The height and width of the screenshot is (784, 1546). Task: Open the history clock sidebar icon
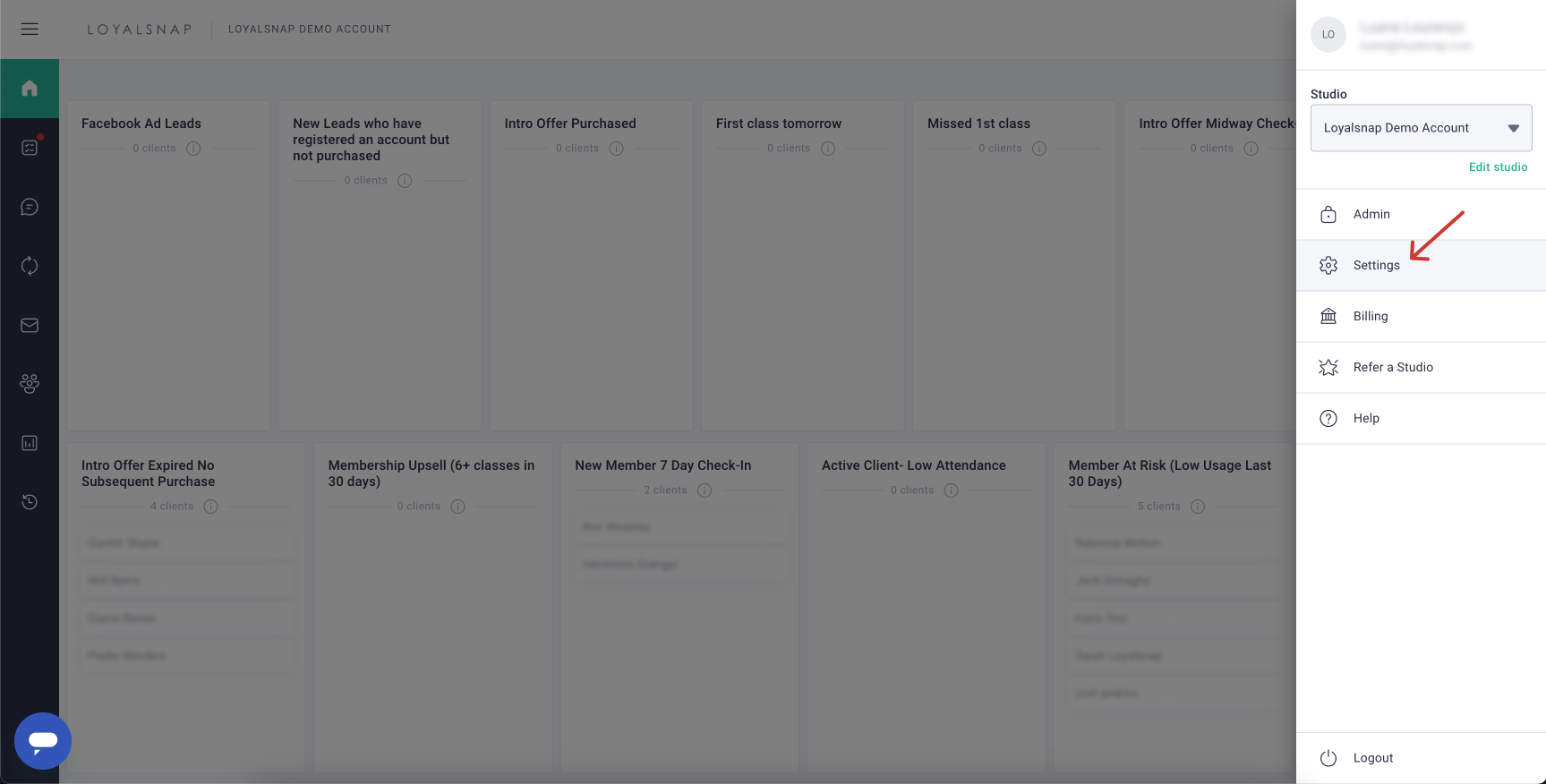[30, 502]
